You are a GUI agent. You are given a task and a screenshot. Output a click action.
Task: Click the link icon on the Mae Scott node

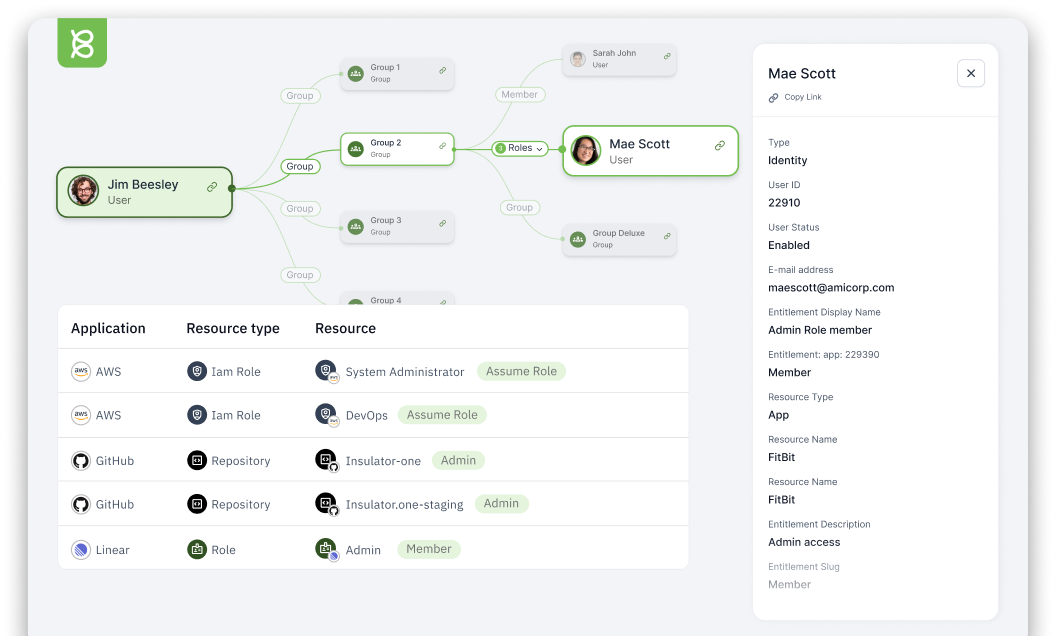[719, 145]
